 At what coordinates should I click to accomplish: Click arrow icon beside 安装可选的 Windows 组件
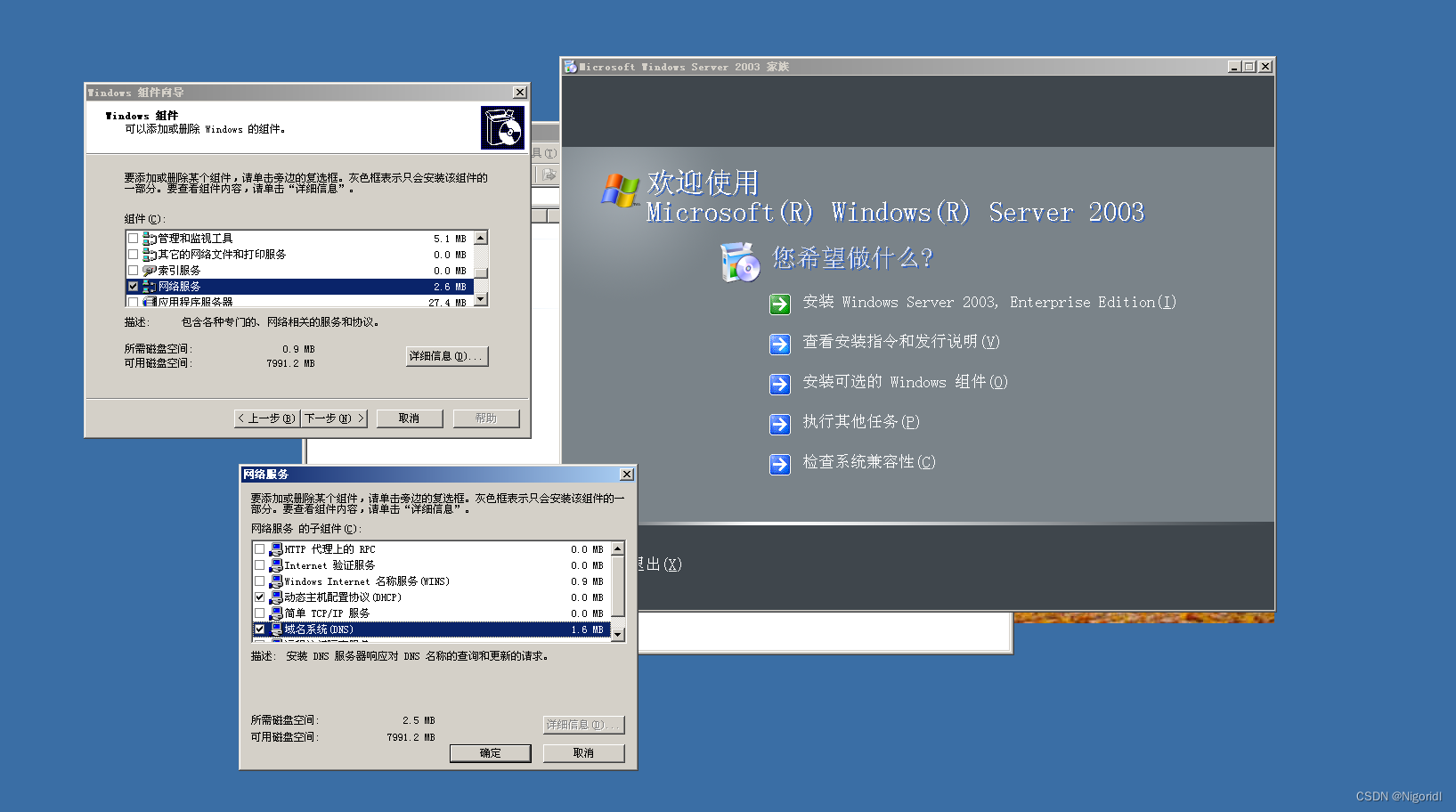coord(780,385)
